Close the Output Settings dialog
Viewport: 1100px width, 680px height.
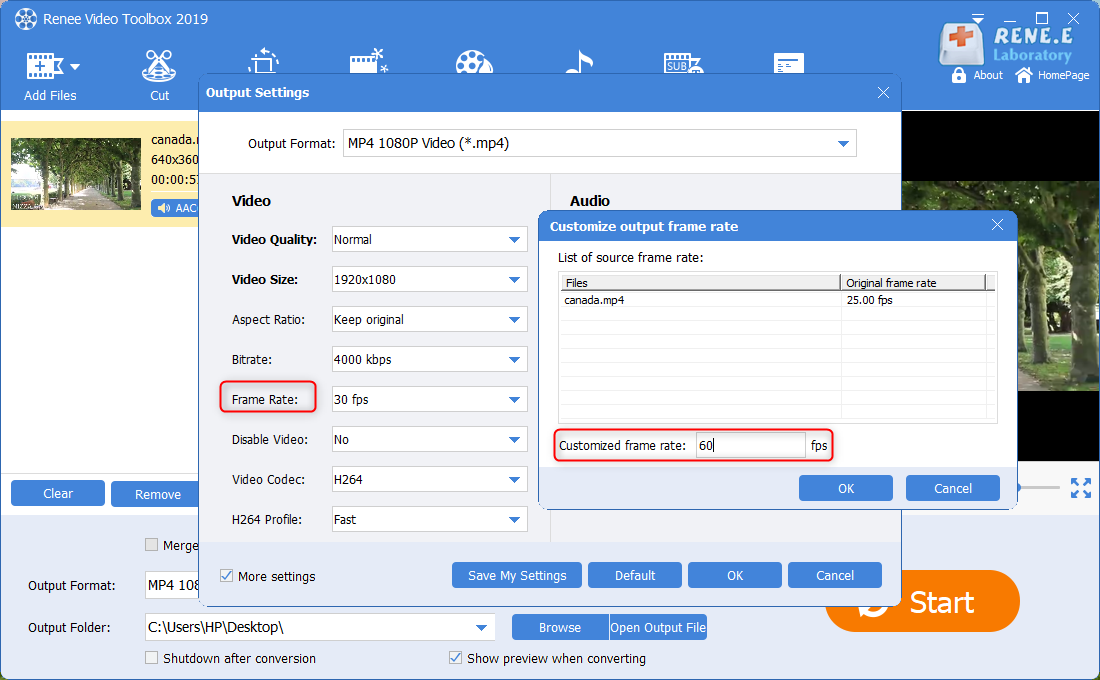coord(883,93)
